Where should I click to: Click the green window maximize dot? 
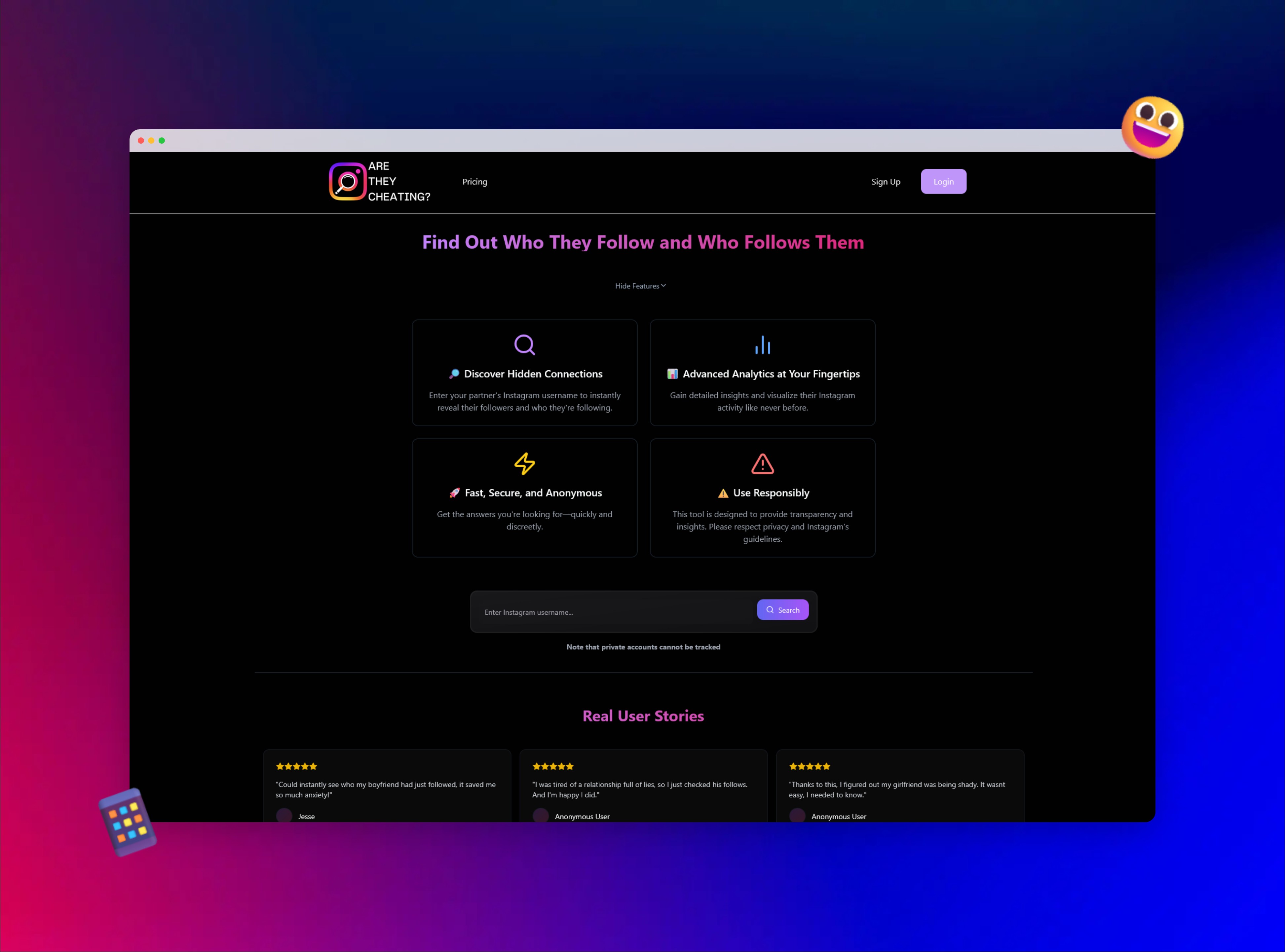(162, 141)
